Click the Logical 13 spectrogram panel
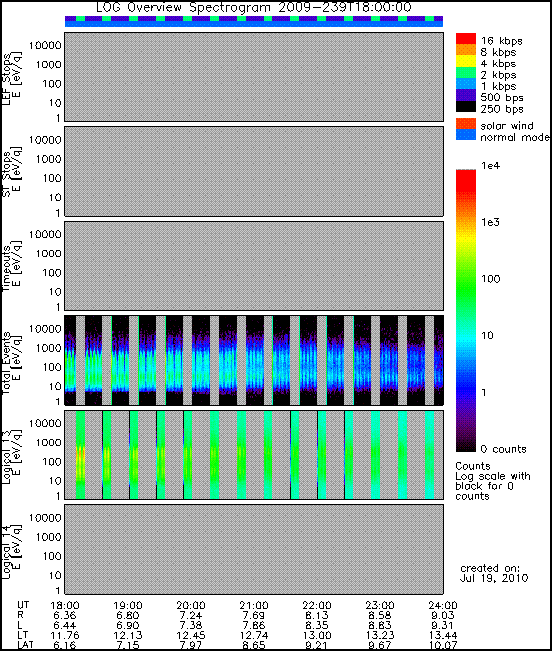 (x=254, y=455)
